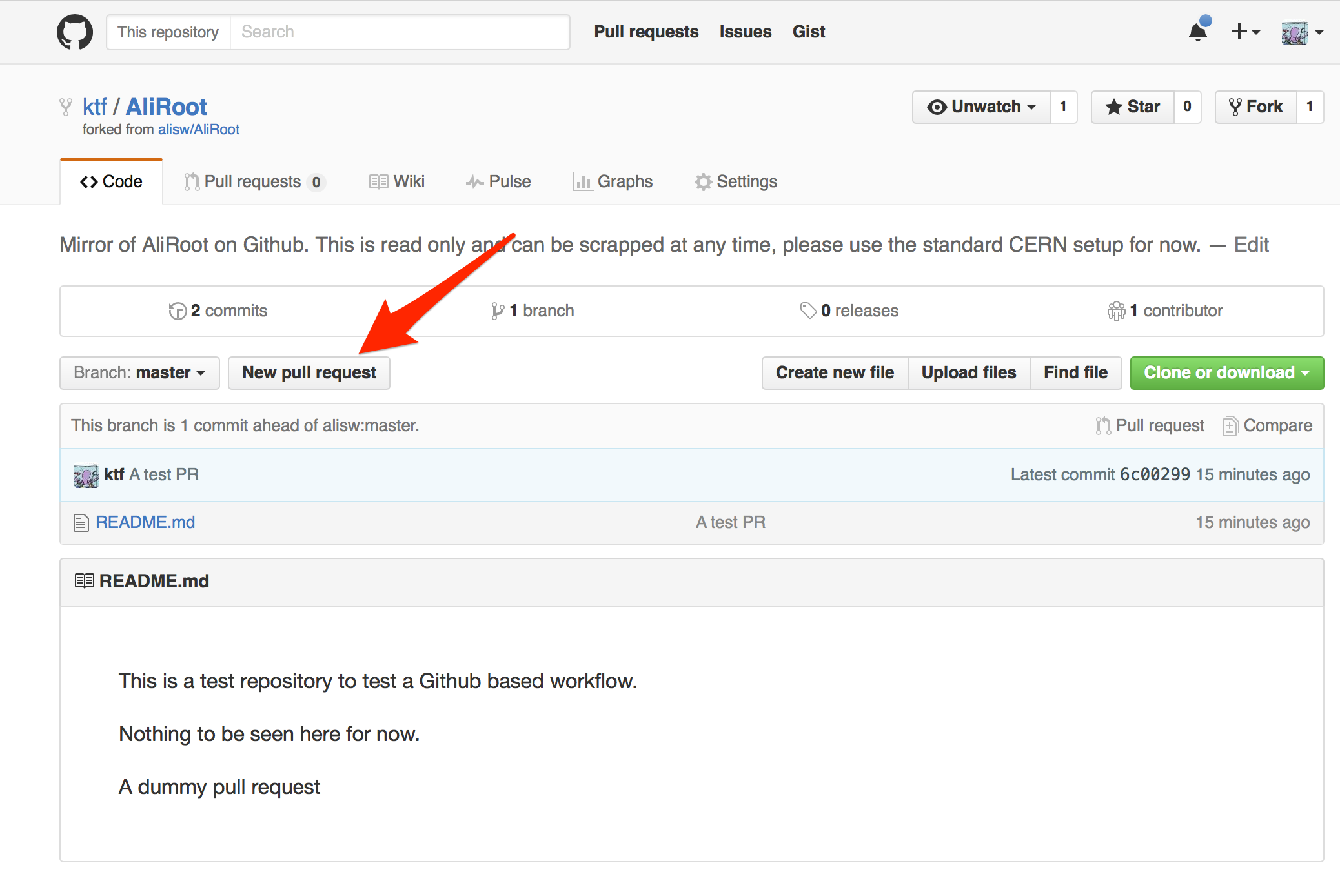Click the README.md file link
Screen dimensions: 1340x896
coord(144,521)
